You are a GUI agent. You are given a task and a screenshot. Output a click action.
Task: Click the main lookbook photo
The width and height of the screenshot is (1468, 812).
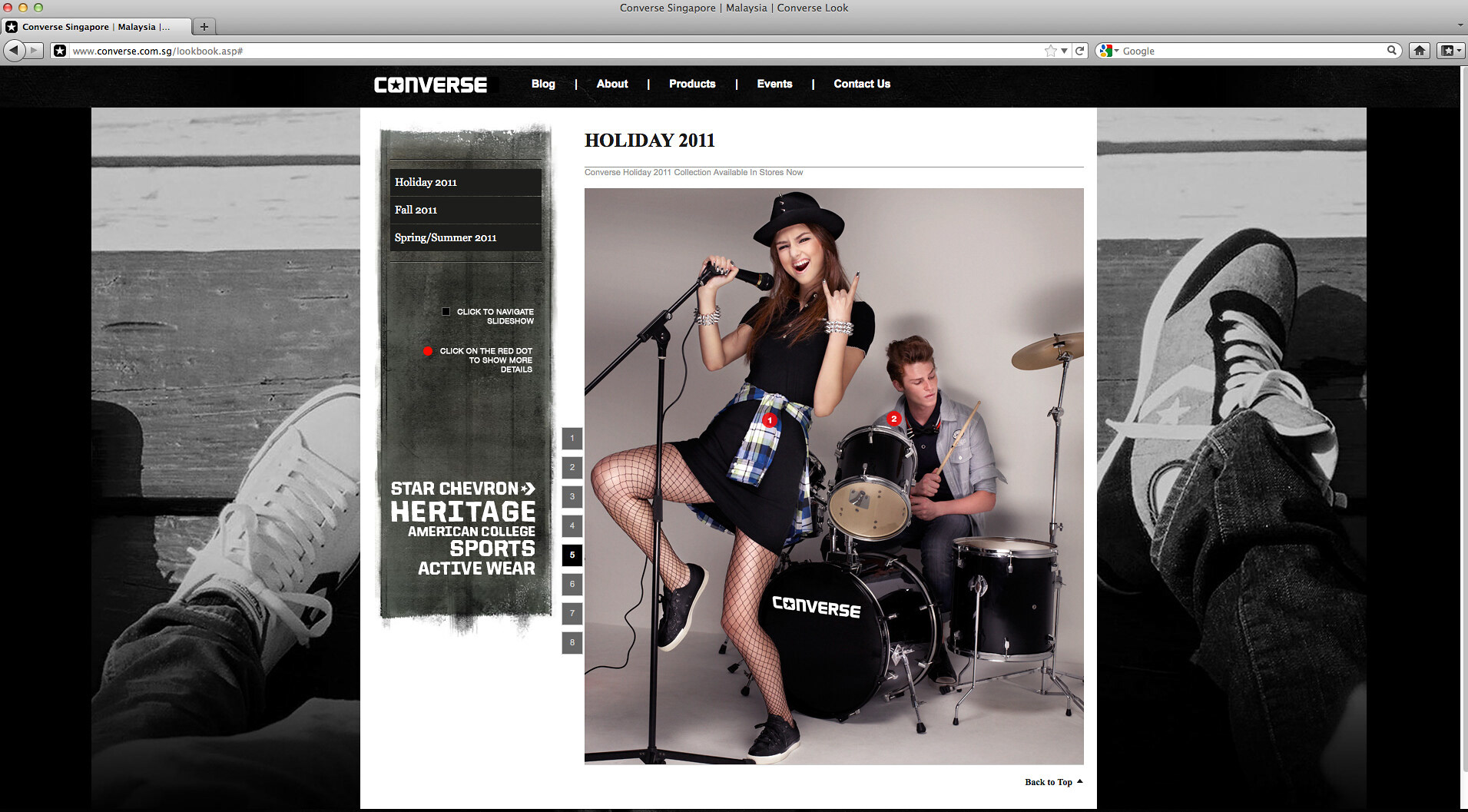coord(833,476)
